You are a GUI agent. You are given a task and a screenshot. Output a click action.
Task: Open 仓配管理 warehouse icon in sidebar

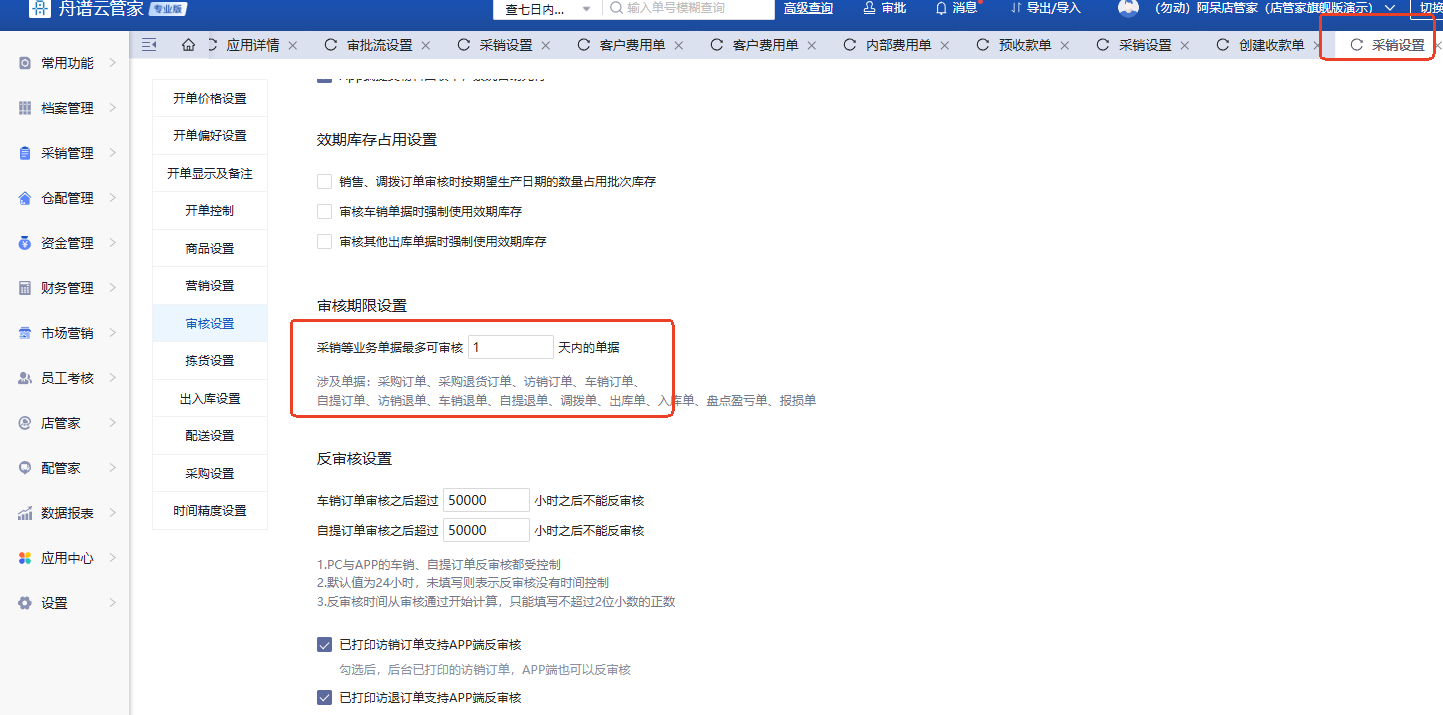(25, 198)
